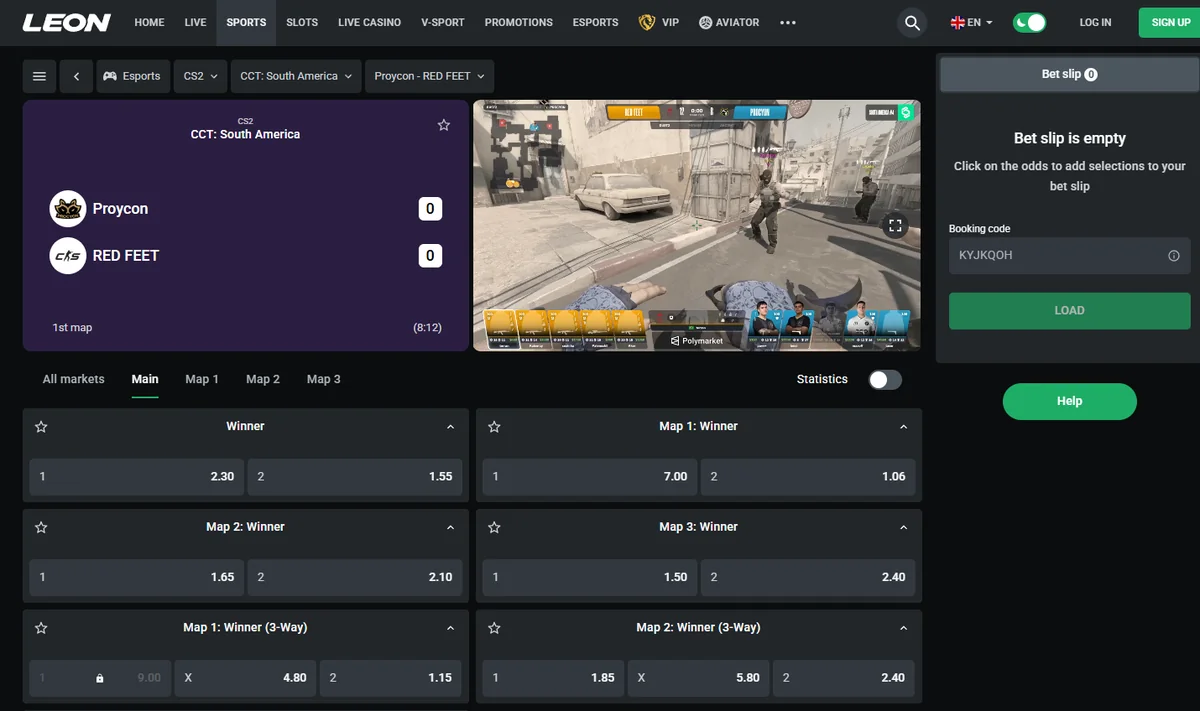The image size is (1200, 711).
Task: Collapse the Map 1: Winner (3-Way) market
Action: [x=450, y=628]
